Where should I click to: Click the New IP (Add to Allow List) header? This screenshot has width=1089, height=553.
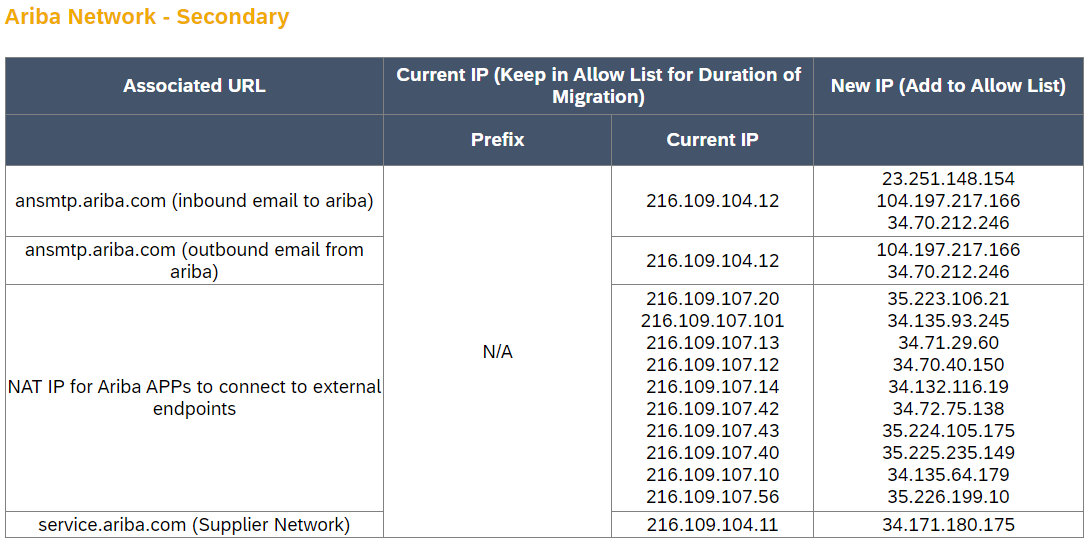pyautogui.click(x=948, y=86)
